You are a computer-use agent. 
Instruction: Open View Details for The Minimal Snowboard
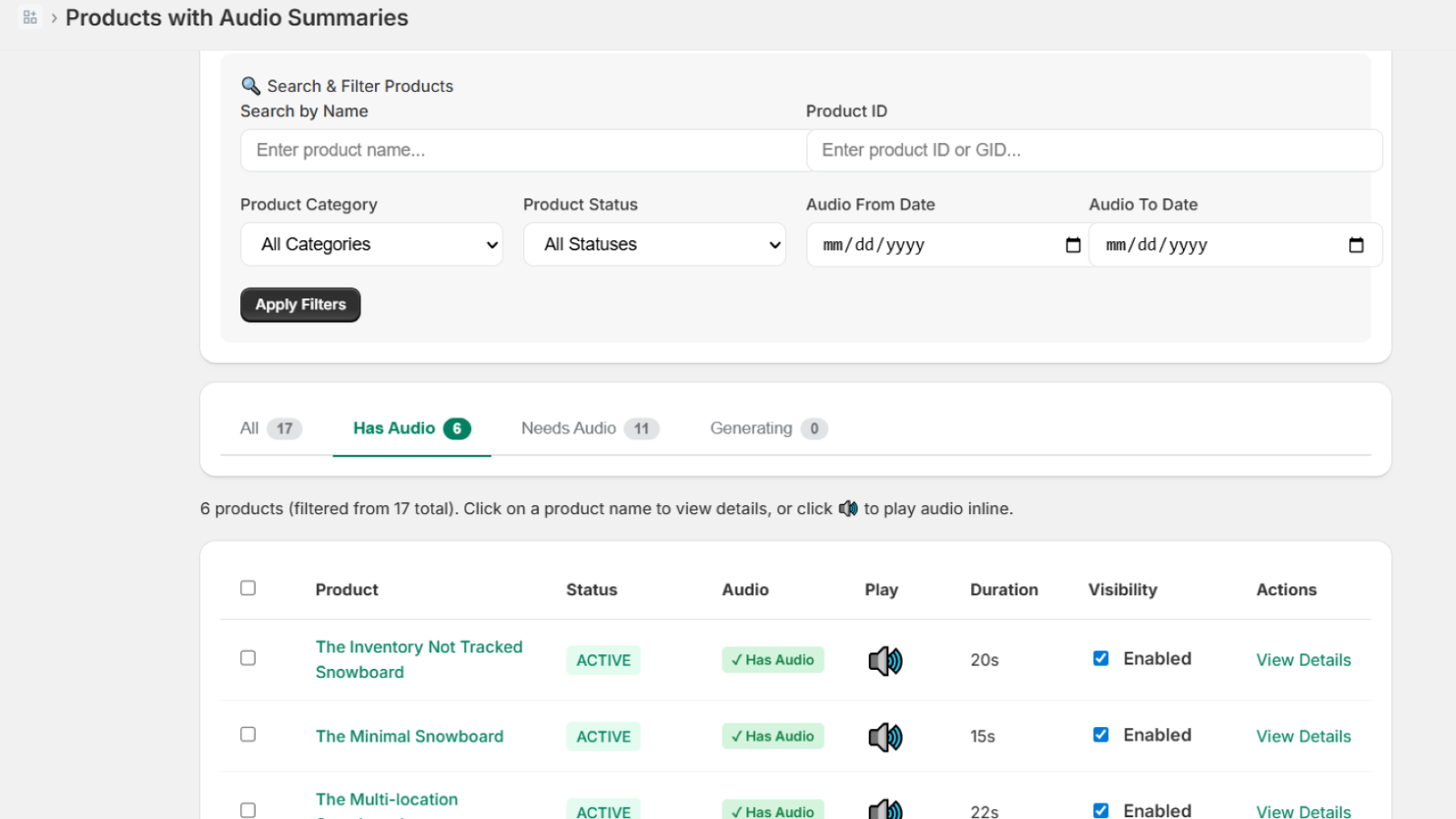click(1302, 736)
